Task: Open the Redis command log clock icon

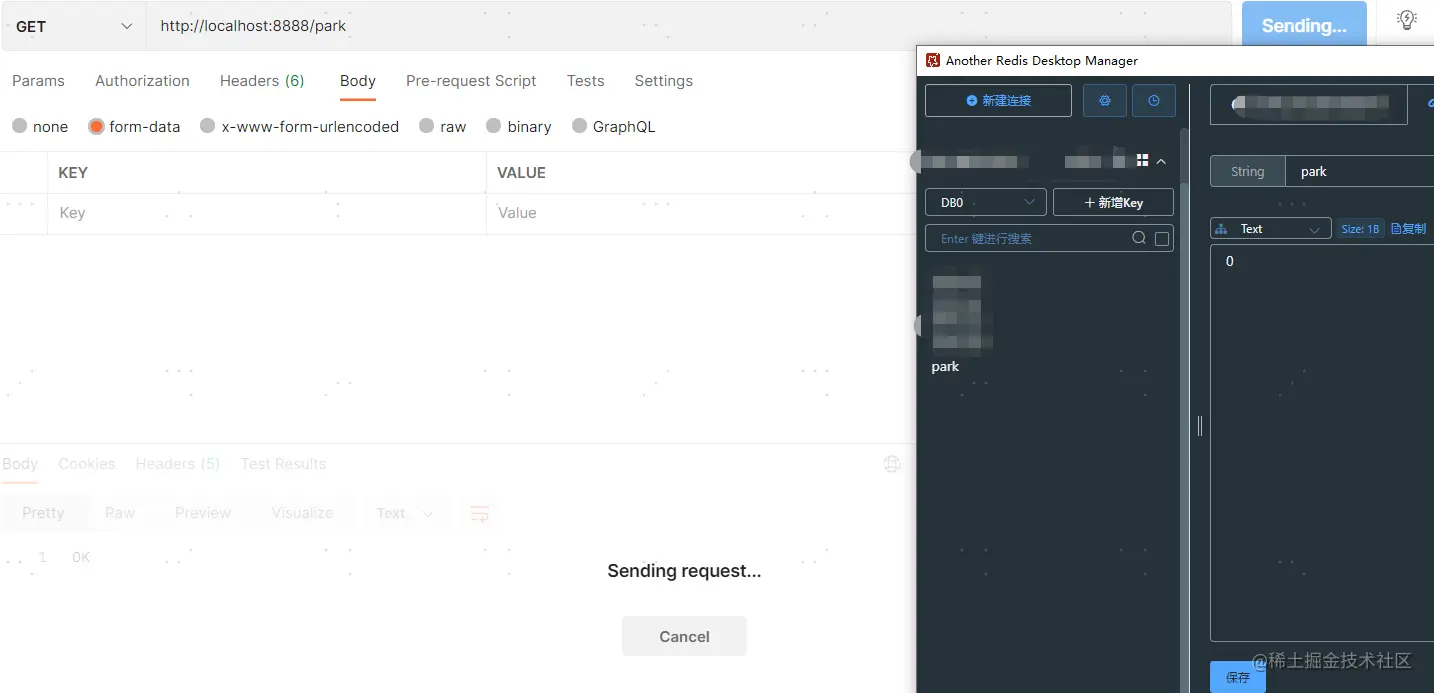Action: tap(1154, 101)
